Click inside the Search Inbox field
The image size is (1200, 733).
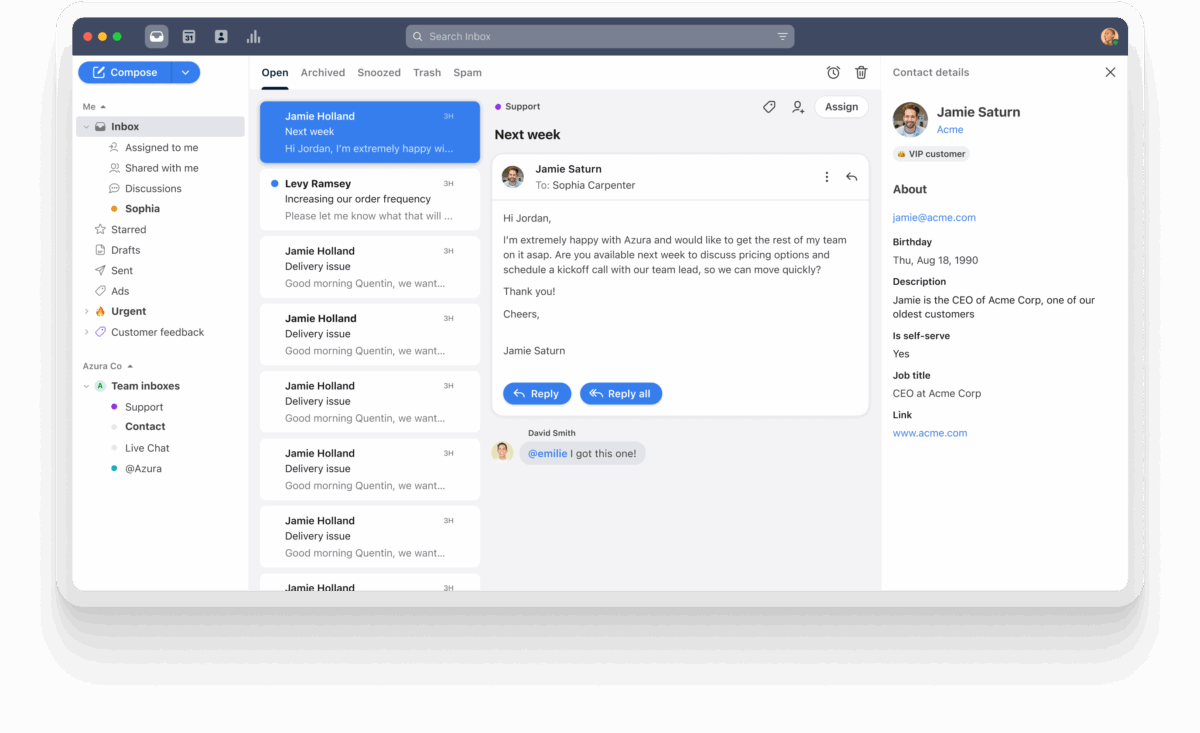pos(600,36)
